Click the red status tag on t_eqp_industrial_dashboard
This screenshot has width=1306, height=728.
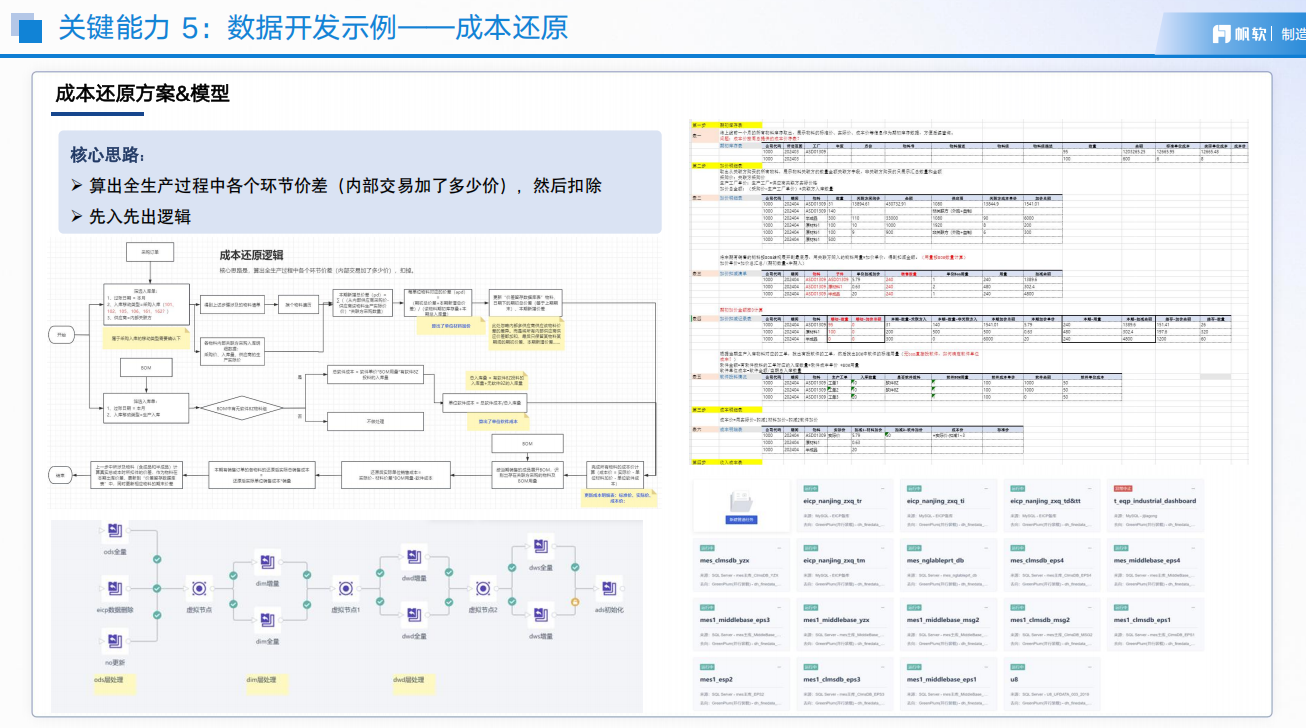1122,487
